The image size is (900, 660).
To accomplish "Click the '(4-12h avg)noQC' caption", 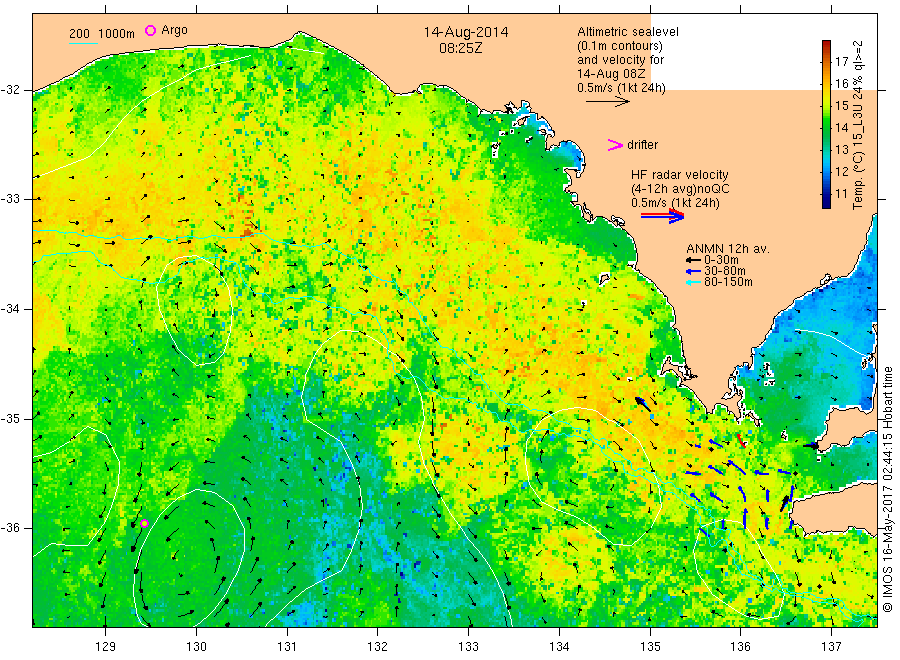I will click(680, 189).
